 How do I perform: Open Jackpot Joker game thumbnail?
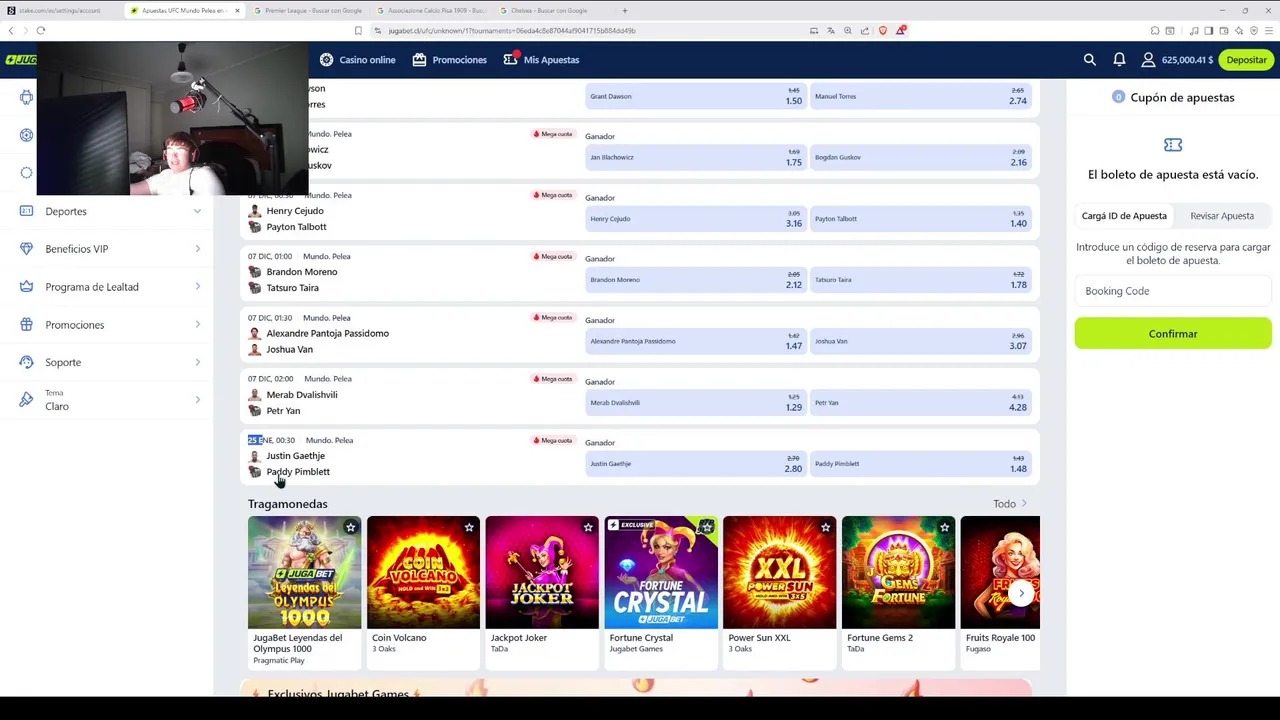coord(542,572)
